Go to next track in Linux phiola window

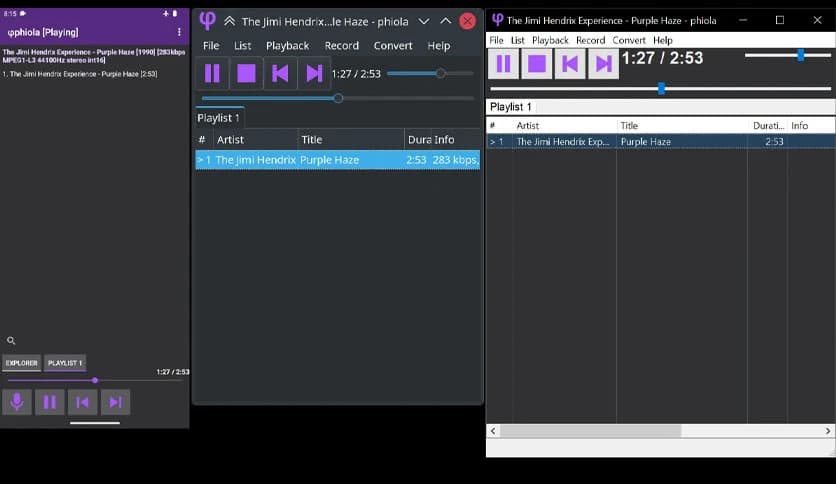pos(314,73)
